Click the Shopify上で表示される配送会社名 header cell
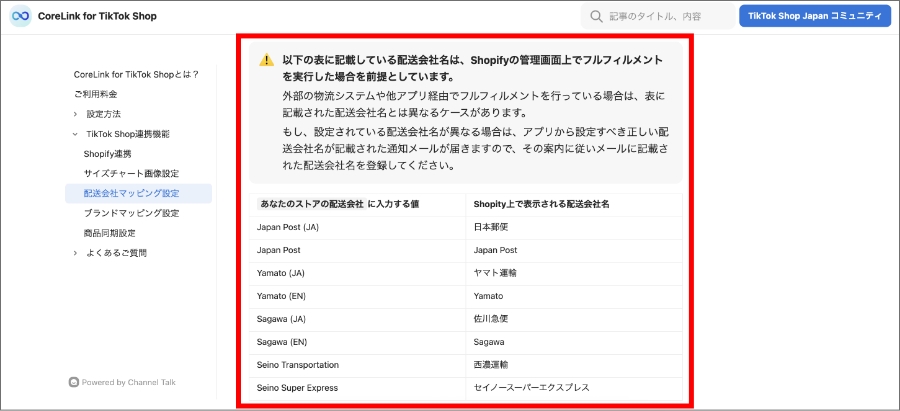 click(x=574, y=204)
